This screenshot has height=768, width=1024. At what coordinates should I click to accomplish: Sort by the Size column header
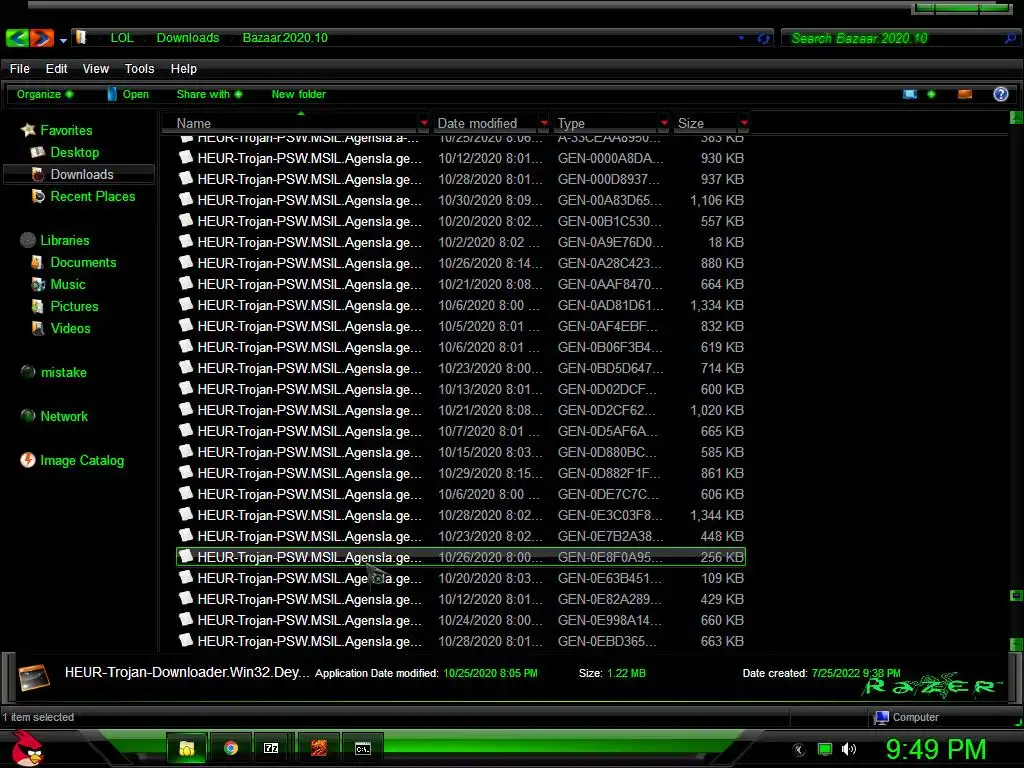click(x=706, y=123)
